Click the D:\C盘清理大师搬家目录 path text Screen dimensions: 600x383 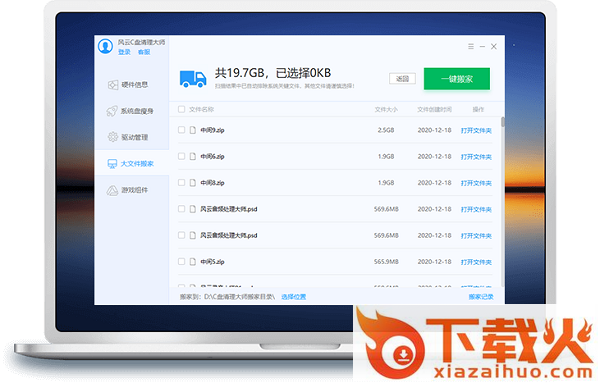coord(240,297)
